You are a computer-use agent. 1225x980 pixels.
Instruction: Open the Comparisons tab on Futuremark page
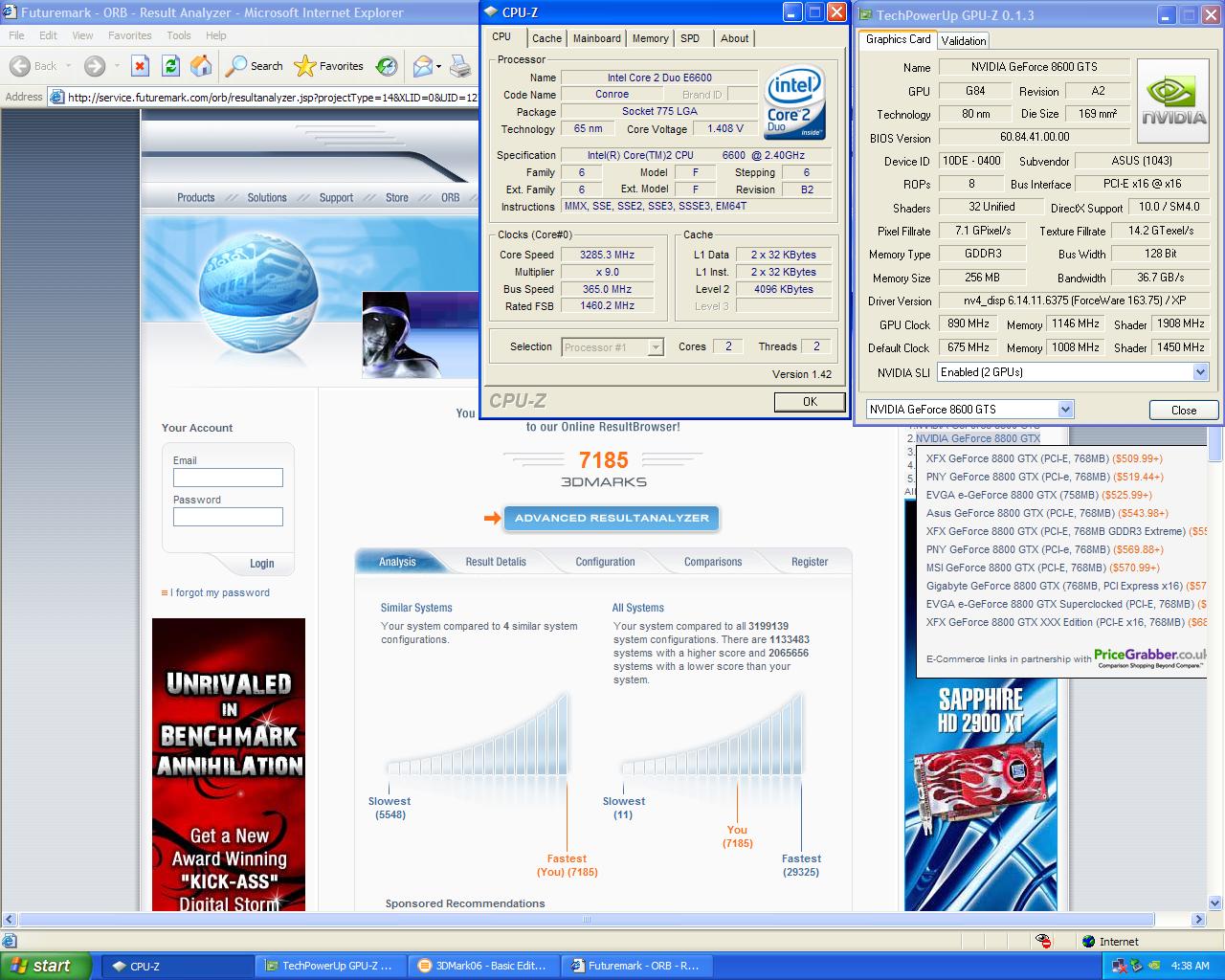click(x=713, y=562)
